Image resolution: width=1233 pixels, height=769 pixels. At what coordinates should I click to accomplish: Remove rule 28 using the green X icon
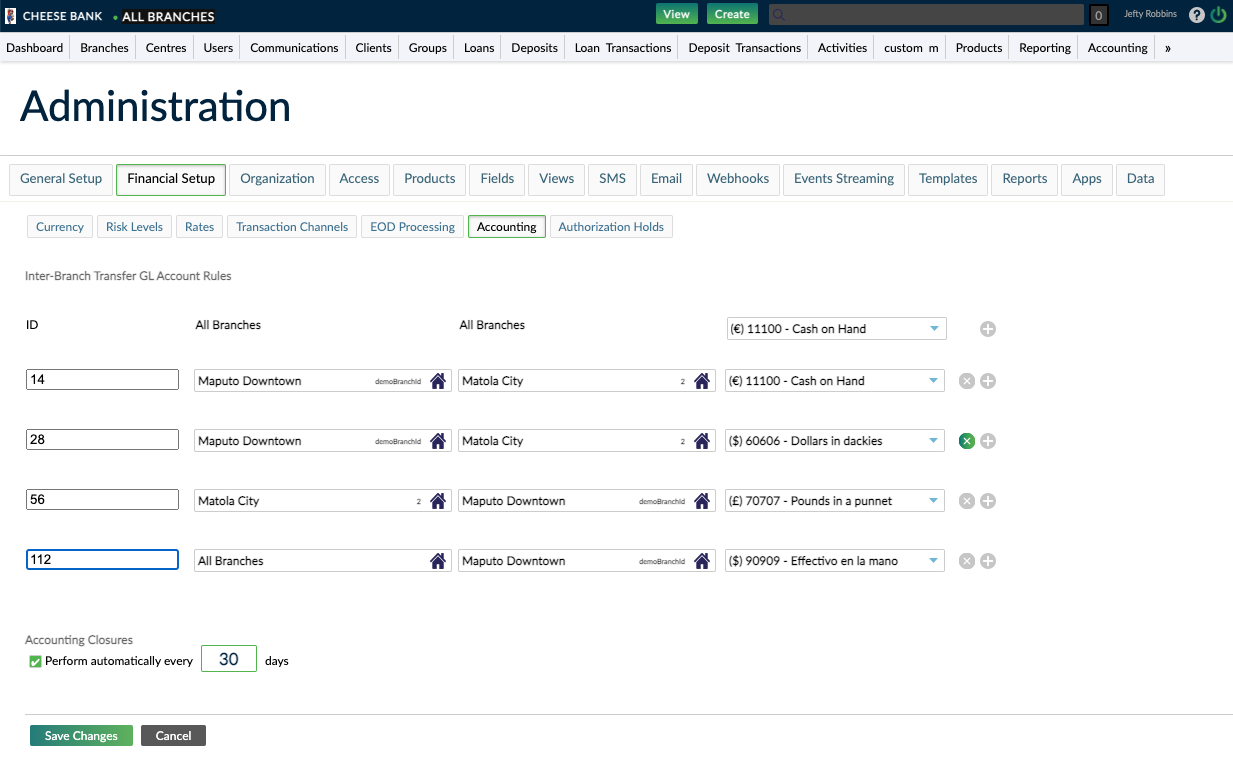966,440
